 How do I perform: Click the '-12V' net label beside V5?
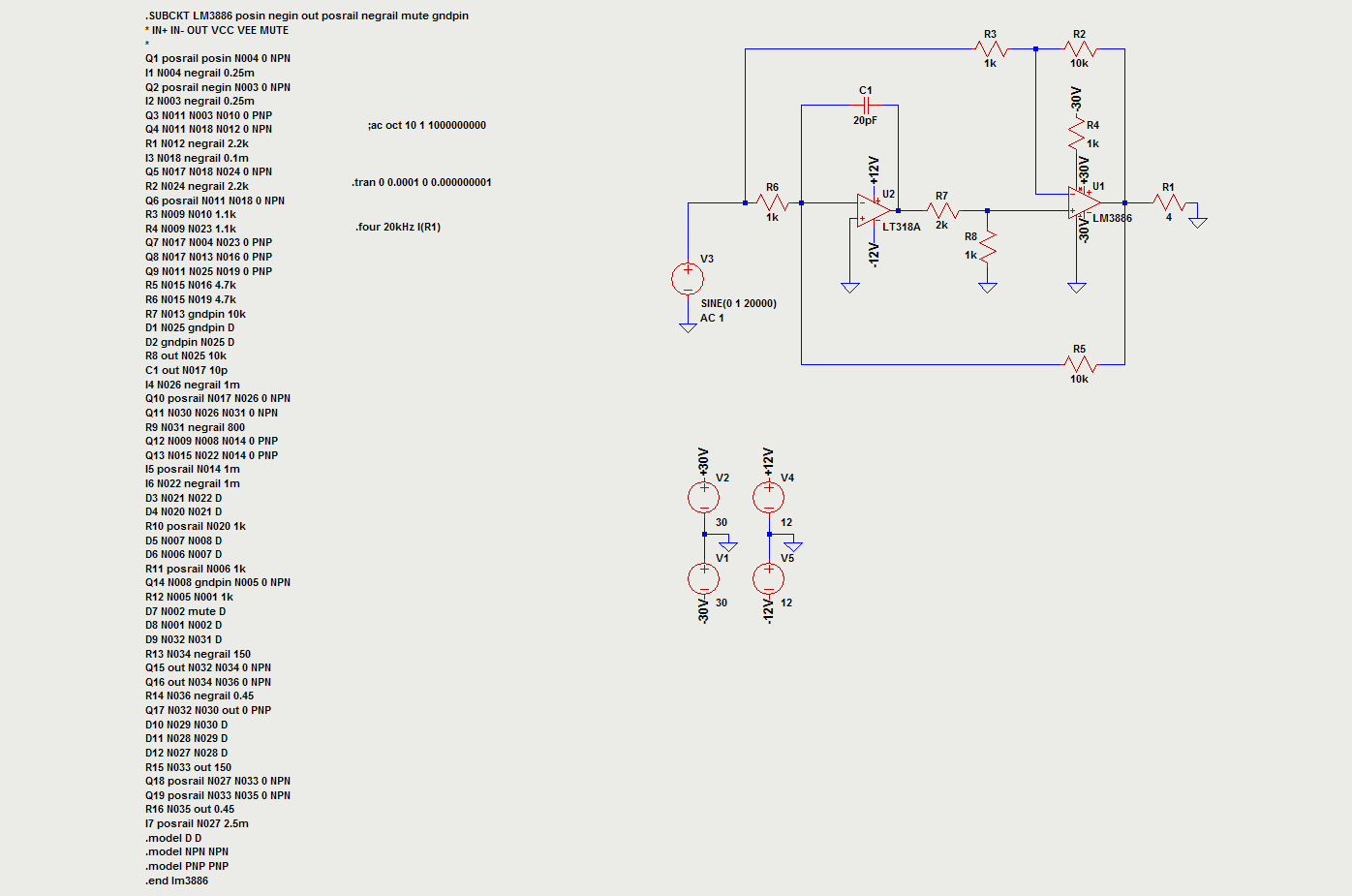click(769, 610)
